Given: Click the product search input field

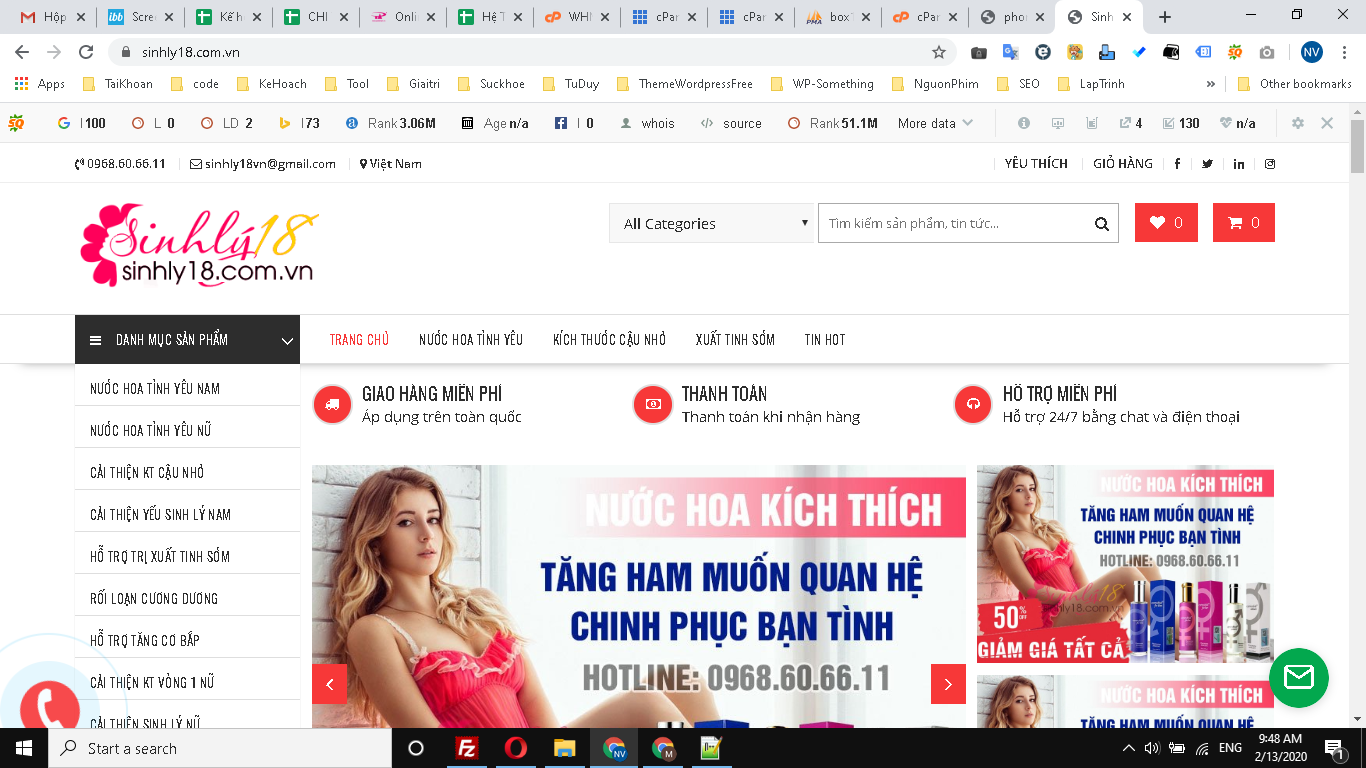Looking at the screenshot, I should point(955,223).
